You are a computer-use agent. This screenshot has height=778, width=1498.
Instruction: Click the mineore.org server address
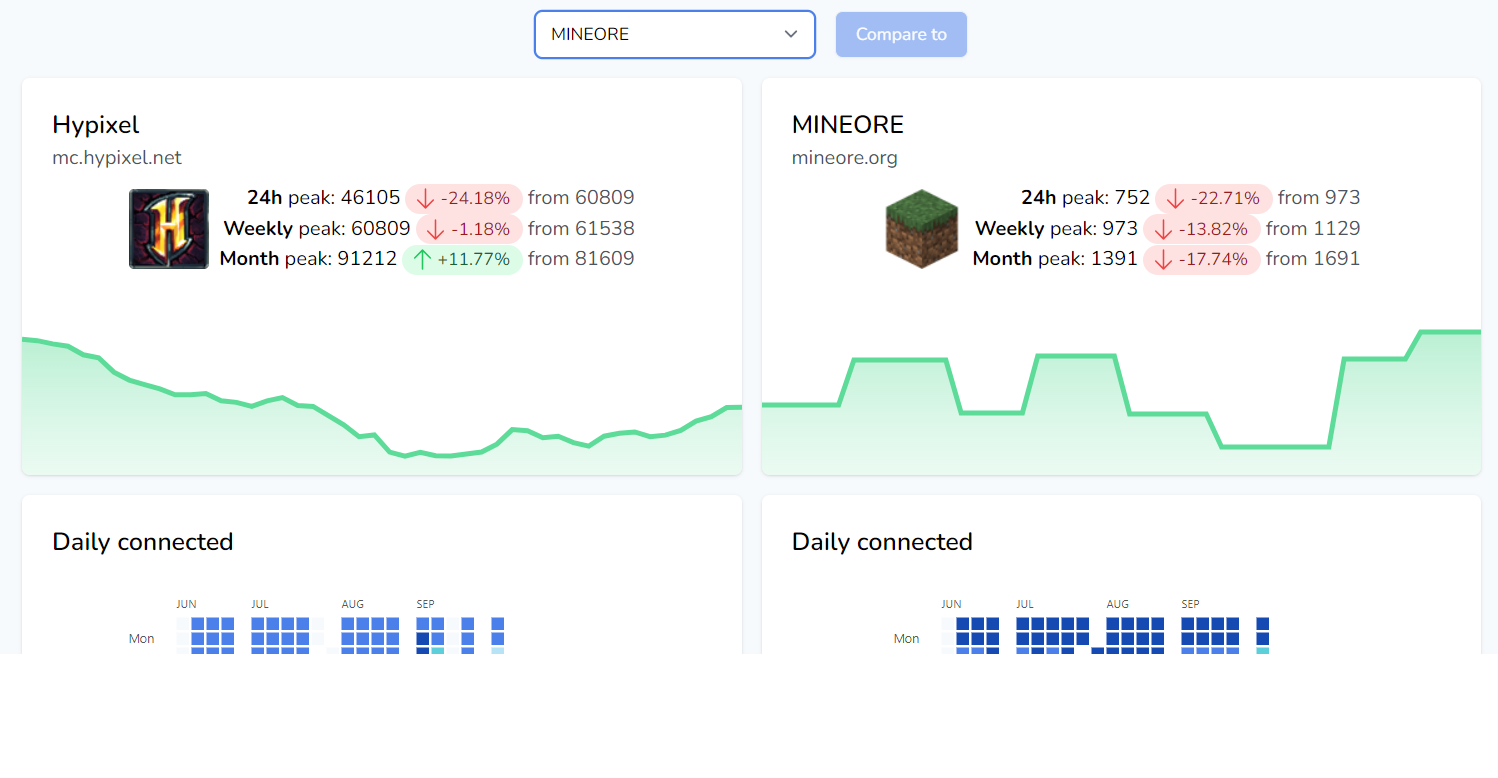[845, 157]
